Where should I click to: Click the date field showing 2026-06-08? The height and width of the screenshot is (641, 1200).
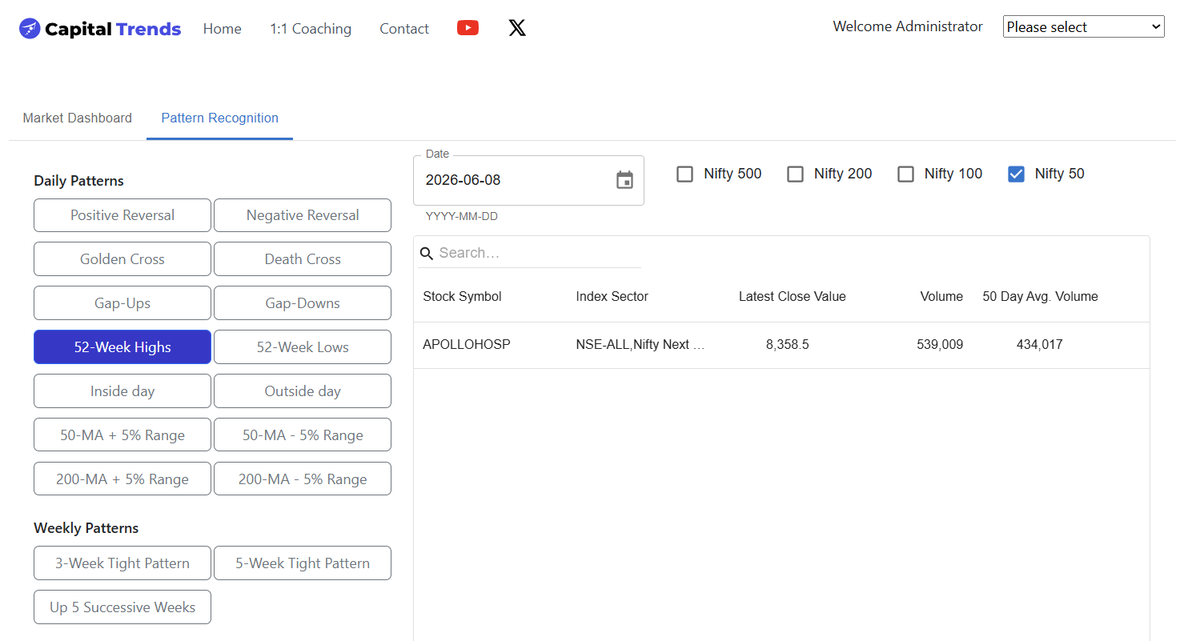(528, 180)
